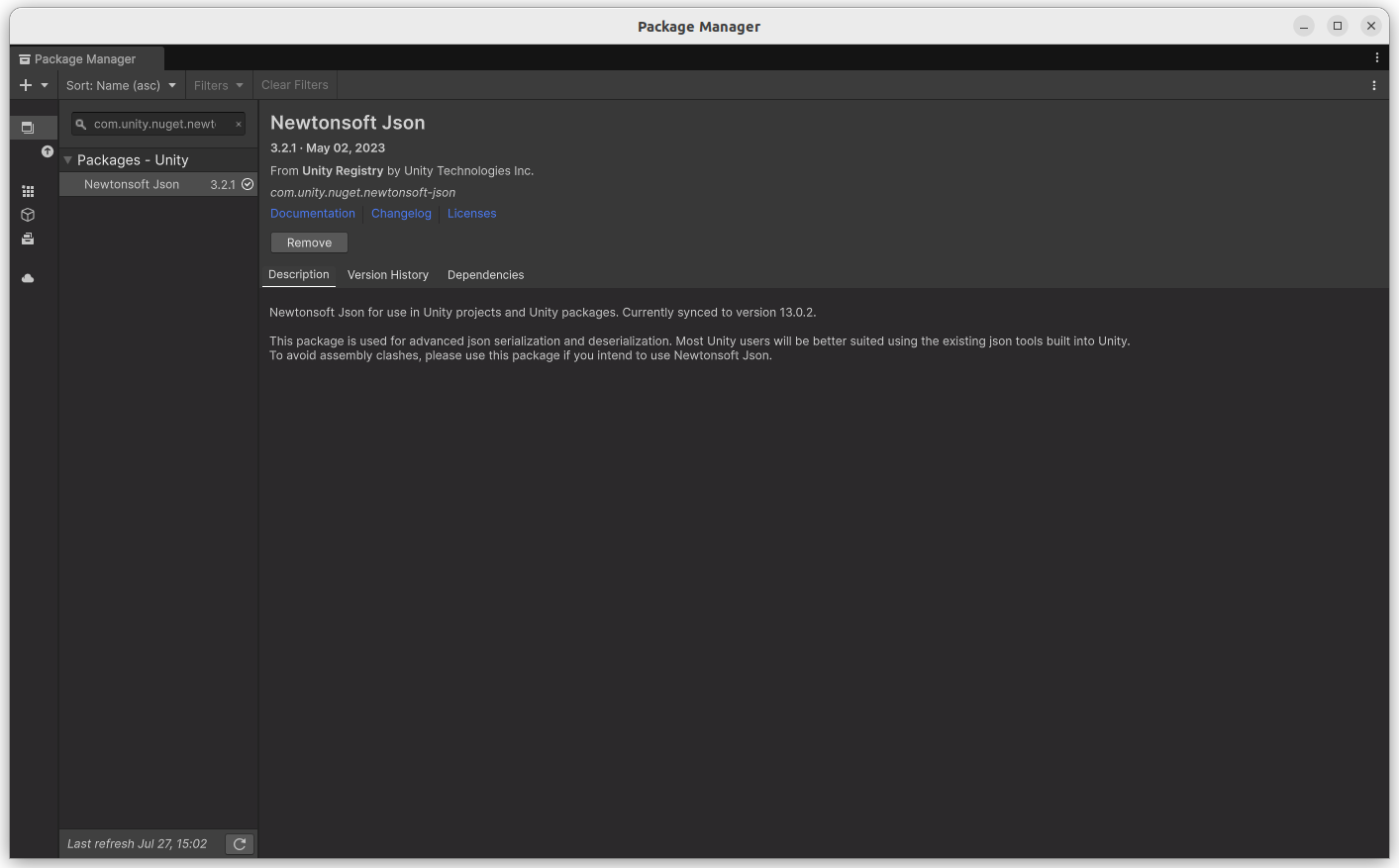The image size is (1399, 868).
Task: Select the Package Manager window tab
Action: (x=86, y=58)
